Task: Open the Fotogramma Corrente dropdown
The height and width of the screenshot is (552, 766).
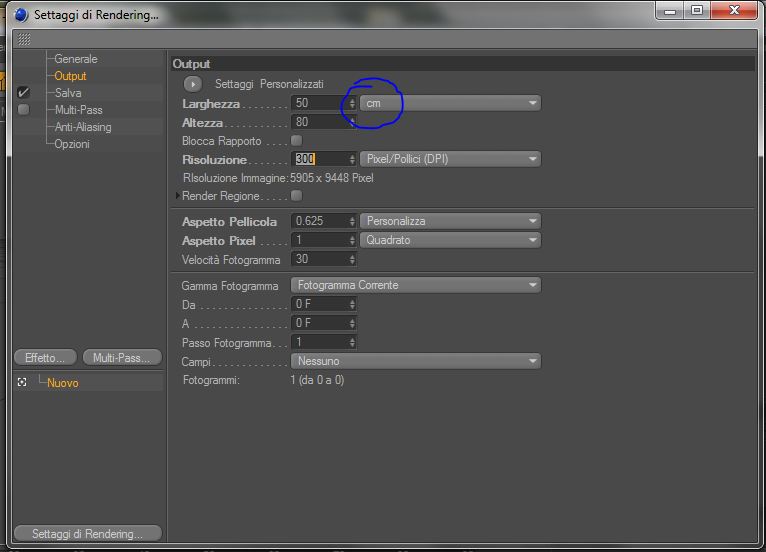Action: click(416, 285)
